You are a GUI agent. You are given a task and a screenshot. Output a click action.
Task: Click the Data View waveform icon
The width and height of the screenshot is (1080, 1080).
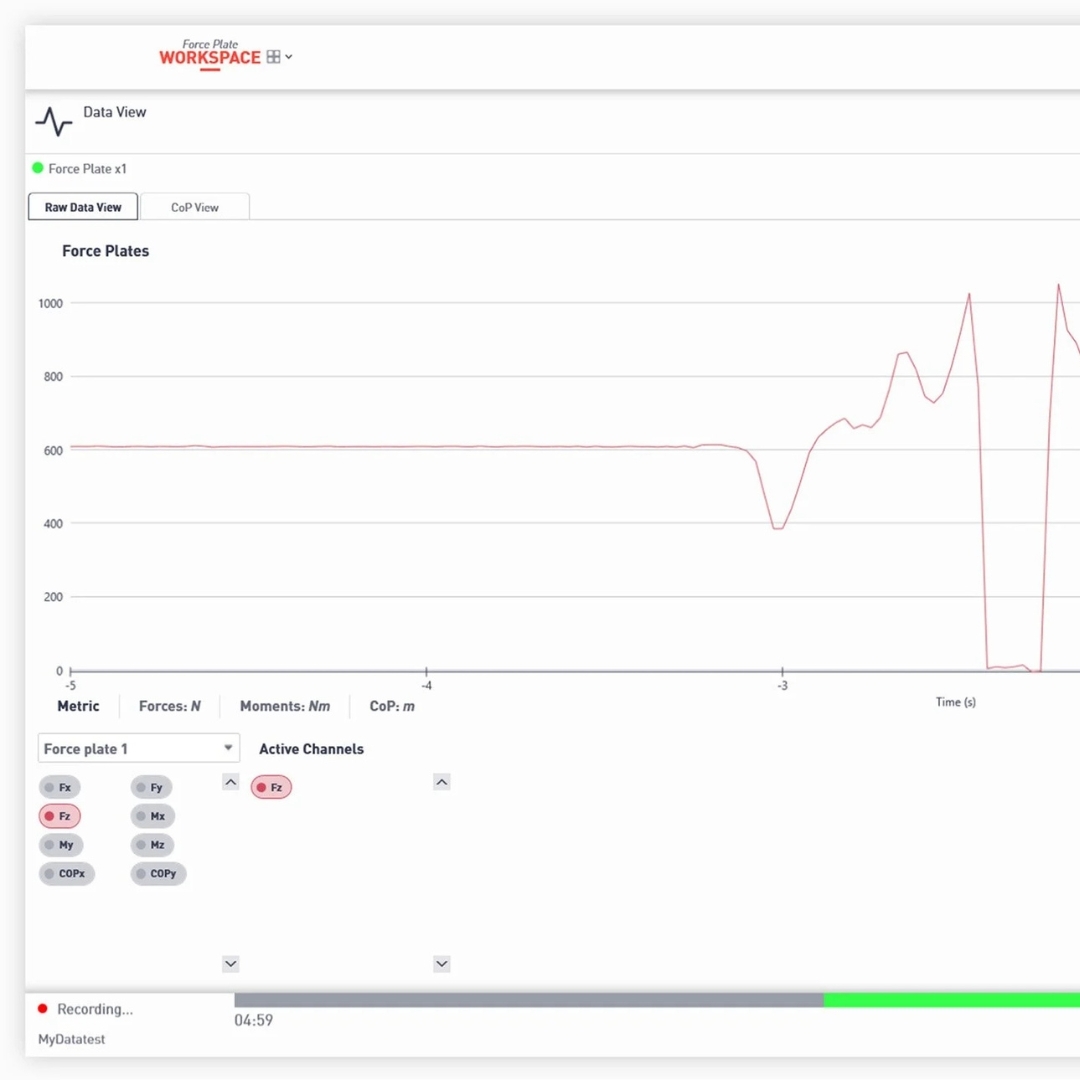point(54,121)
